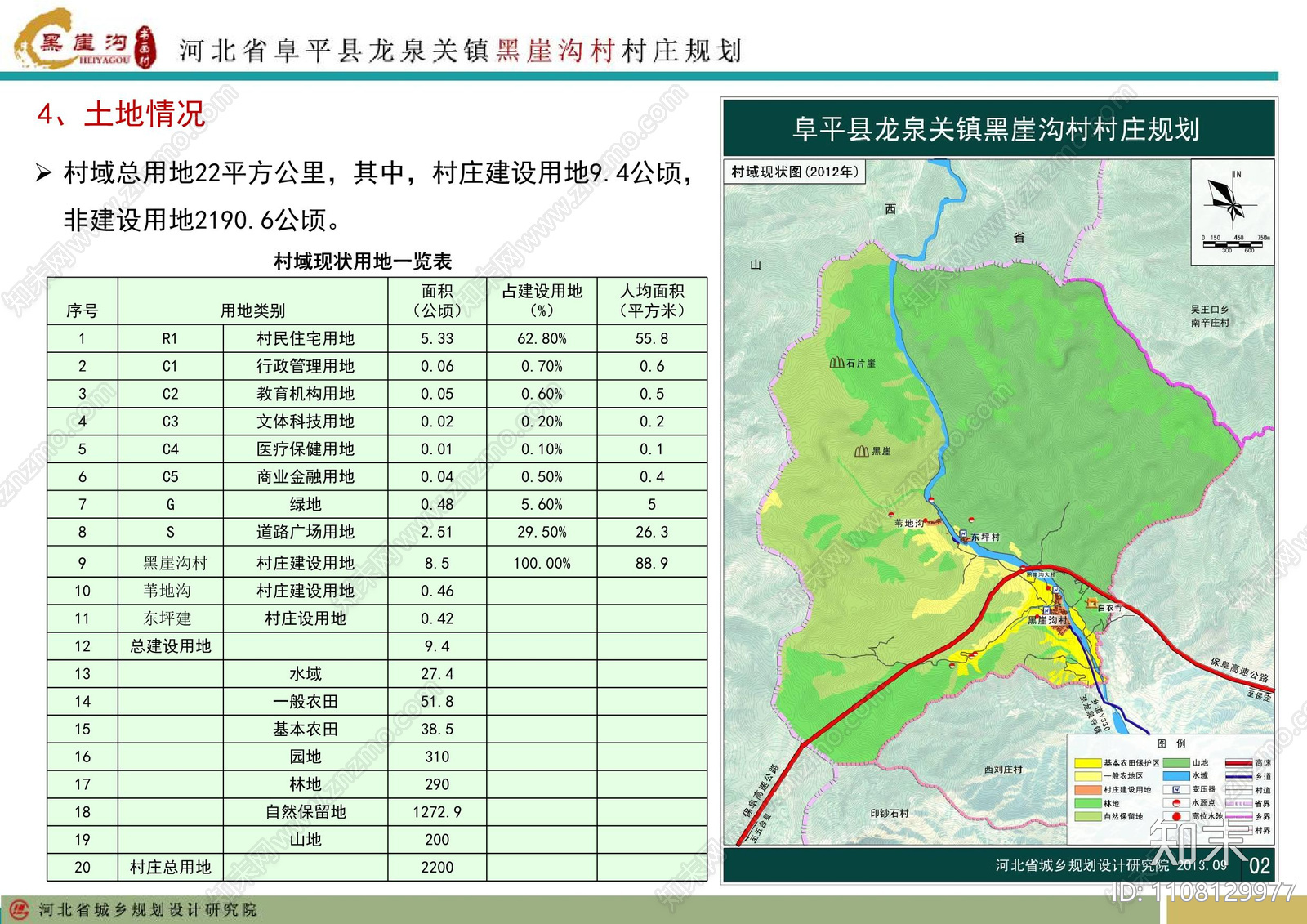The image size is (1307, 924).
Task: Click the green 林地 legend swatch
Action: point(1088,803)
